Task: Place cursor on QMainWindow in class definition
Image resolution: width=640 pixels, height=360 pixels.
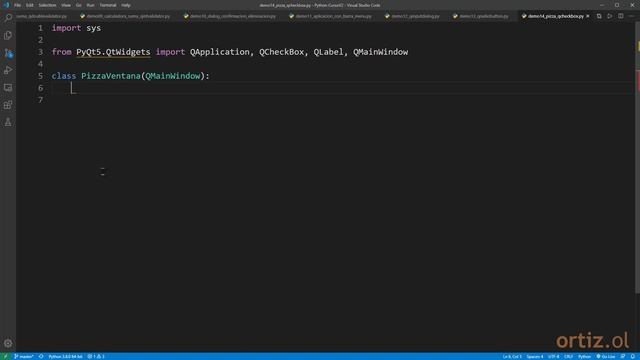Action: tap(173, 76)
